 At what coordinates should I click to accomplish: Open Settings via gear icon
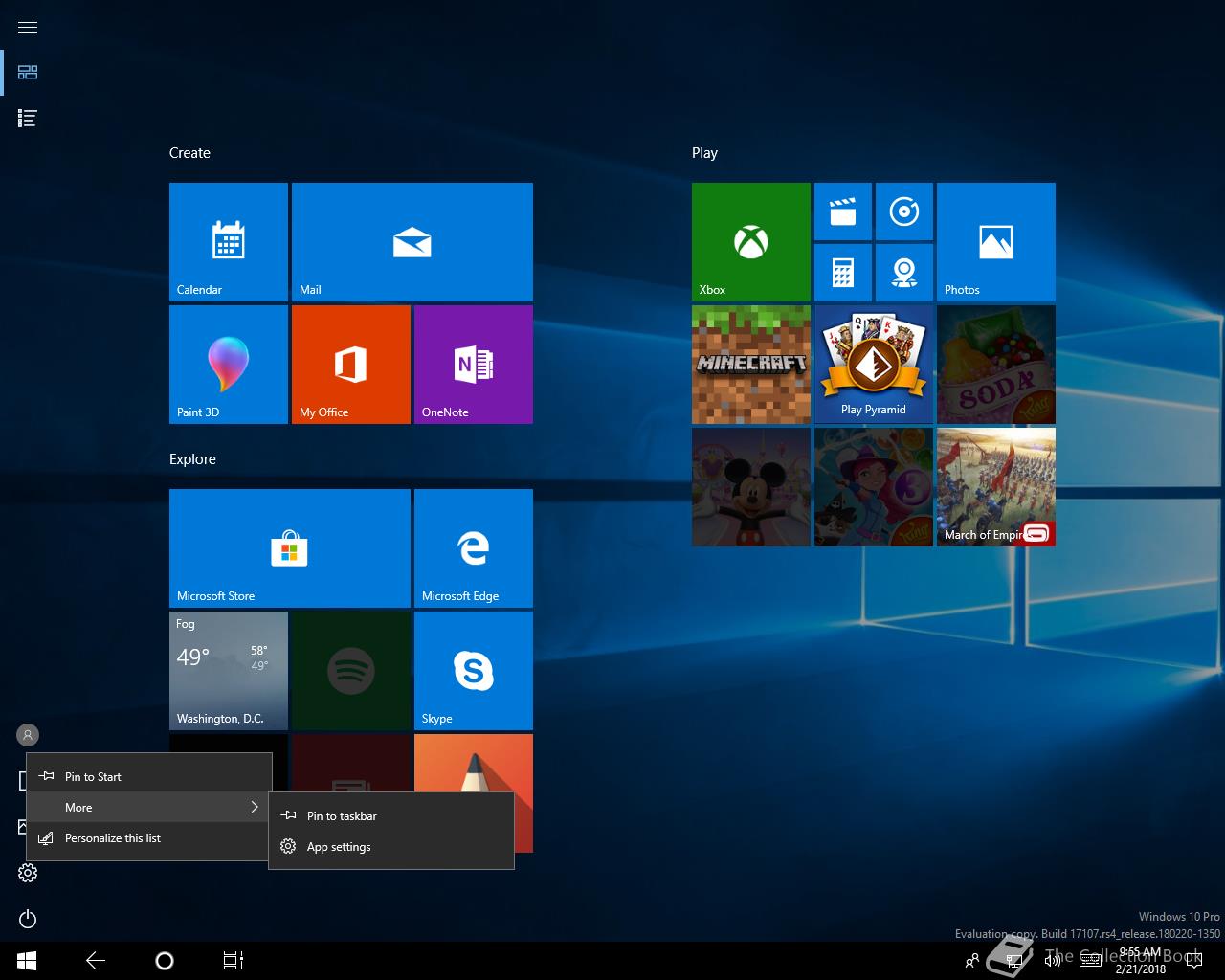coord(28,873)
